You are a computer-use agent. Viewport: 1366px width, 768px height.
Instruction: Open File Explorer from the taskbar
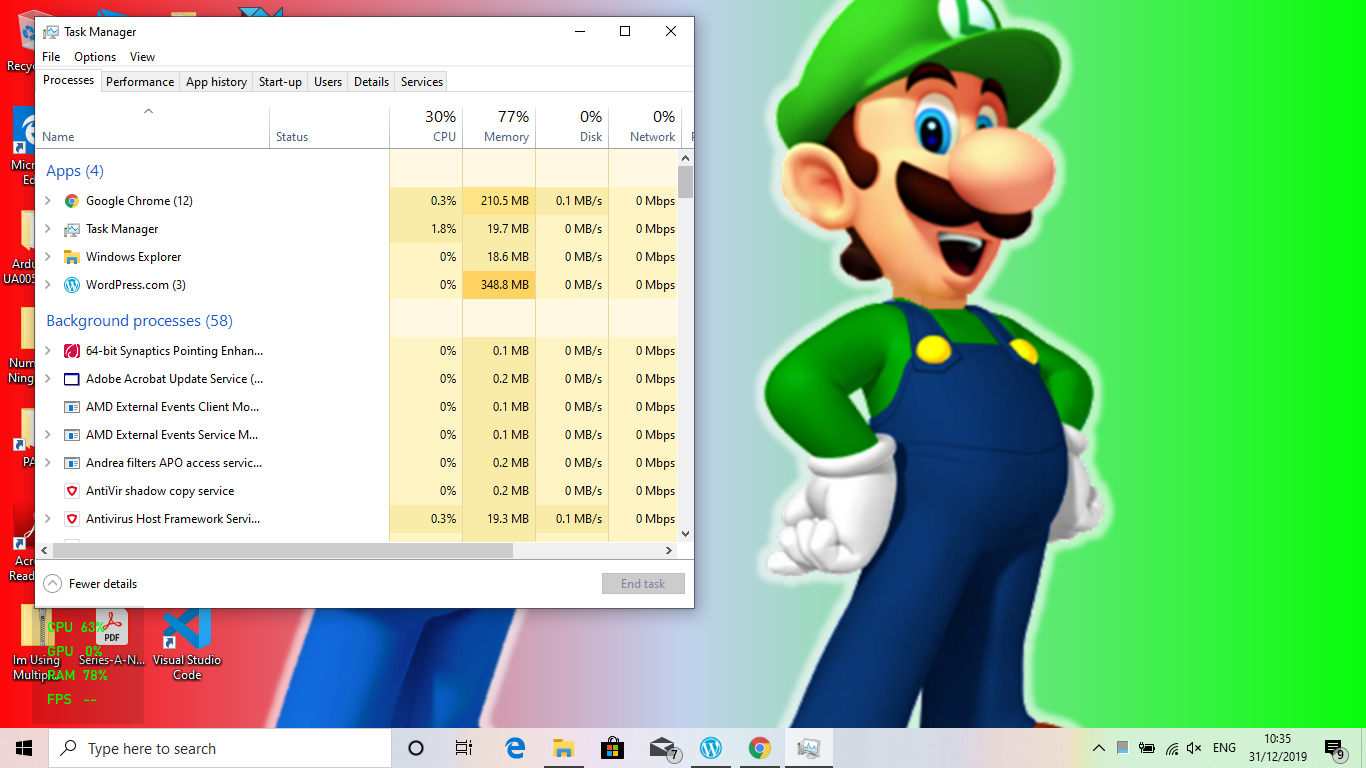563,748
